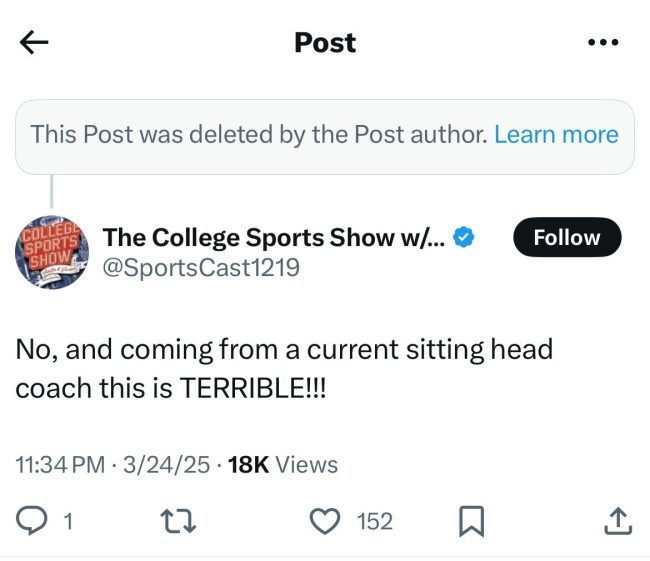Click the 18K Views count
Screen dimensions: 650x561
pos(283,464)
